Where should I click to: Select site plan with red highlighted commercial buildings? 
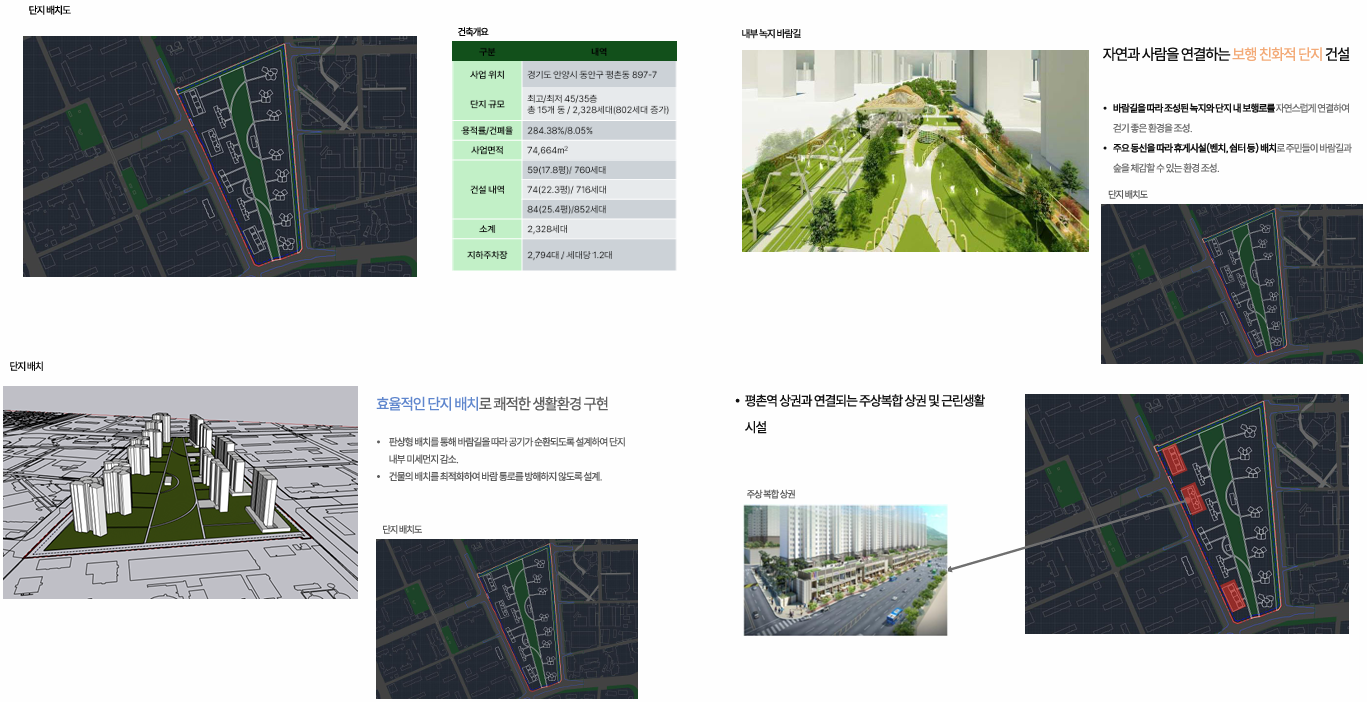click(x=1189, y=514)
